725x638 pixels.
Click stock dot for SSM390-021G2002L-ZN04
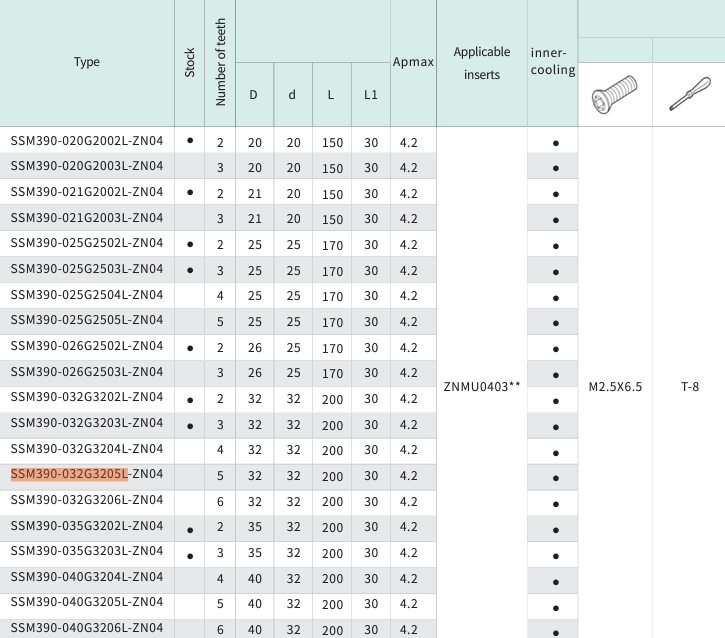click(190, 192)
